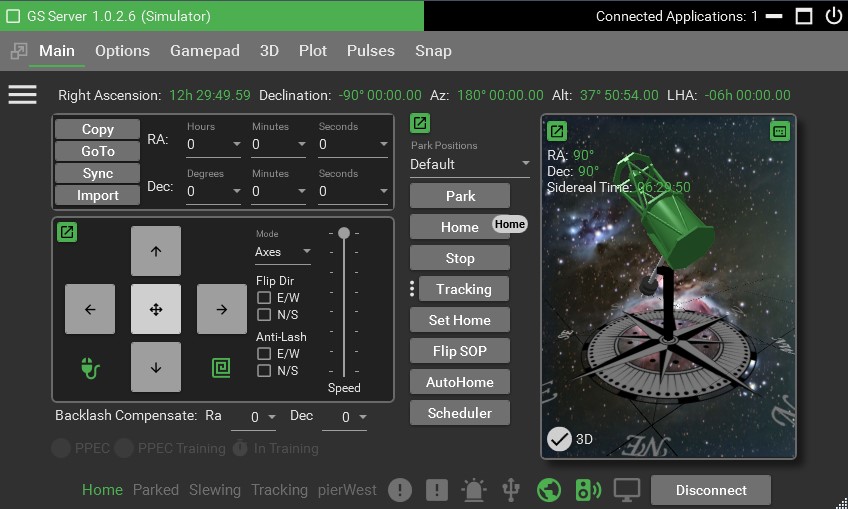Open the Pulses tab
This screenshot has width=848, height=509.
370,51
